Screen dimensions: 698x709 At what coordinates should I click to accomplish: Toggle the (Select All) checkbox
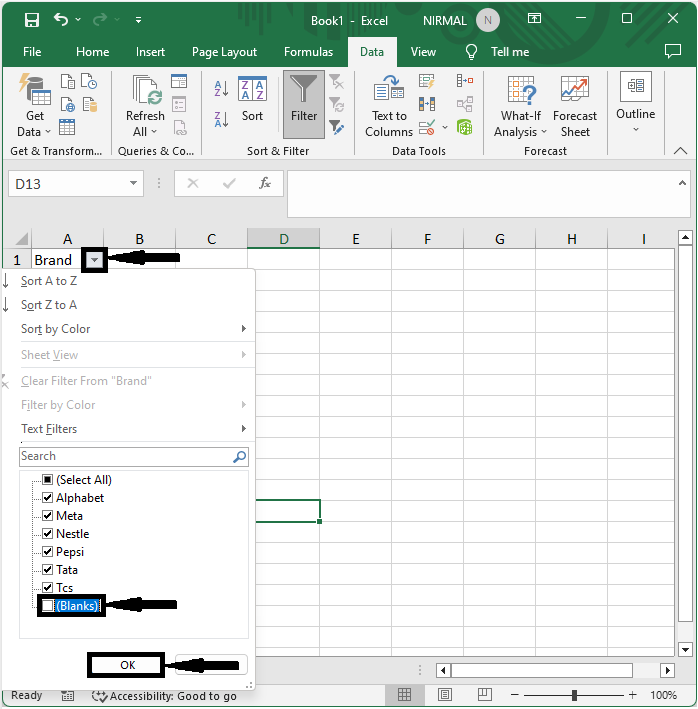click(47, 479)
